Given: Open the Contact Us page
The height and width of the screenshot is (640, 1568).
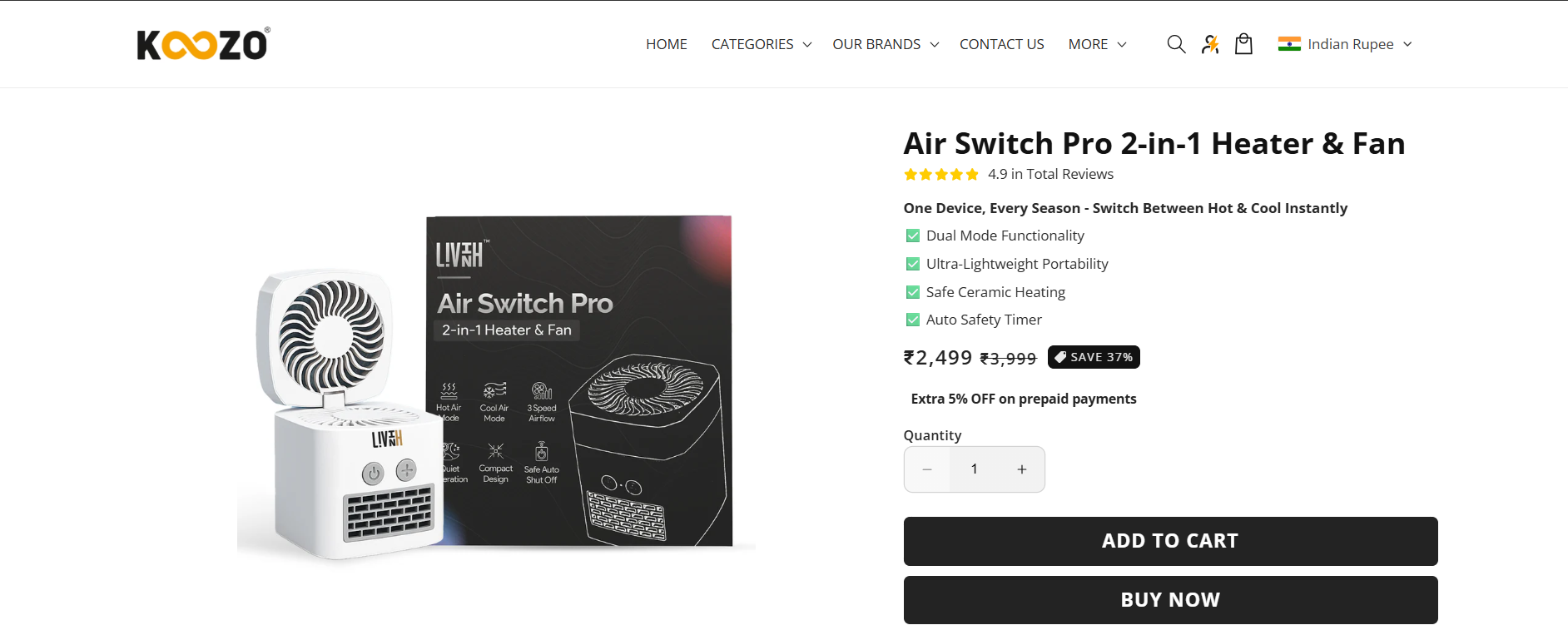Looking at the screenshot, I should tap(1002, 44).
